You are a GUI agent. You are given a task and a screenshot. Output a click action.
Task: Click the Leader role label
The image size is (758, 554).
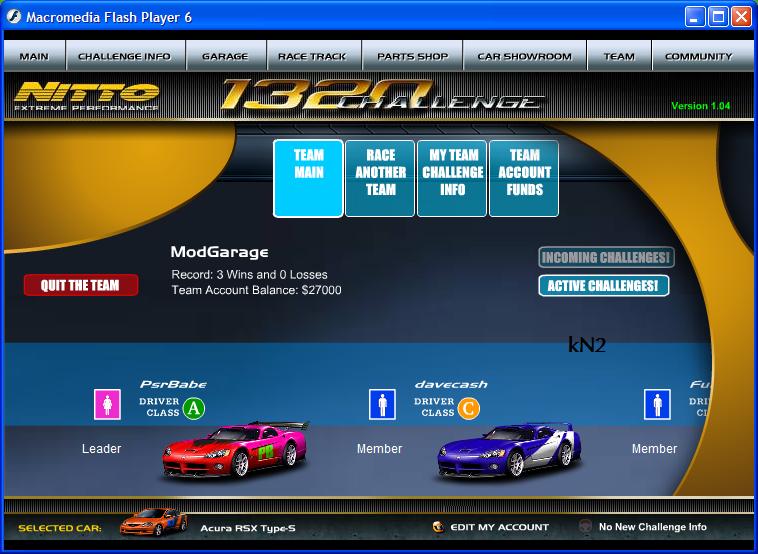click(x=102, y=449)
